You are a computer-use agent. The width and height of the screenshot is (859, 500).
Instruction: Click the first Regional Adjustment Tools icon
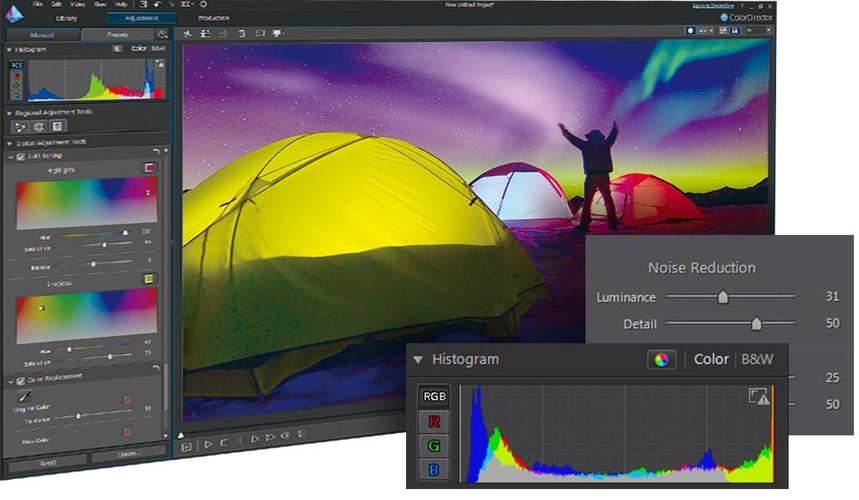pos(20,127)
